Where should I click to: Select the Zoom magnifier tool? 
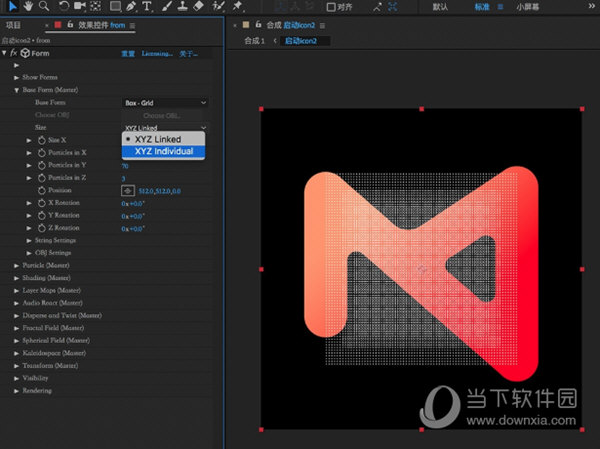(x=44, y=6)
